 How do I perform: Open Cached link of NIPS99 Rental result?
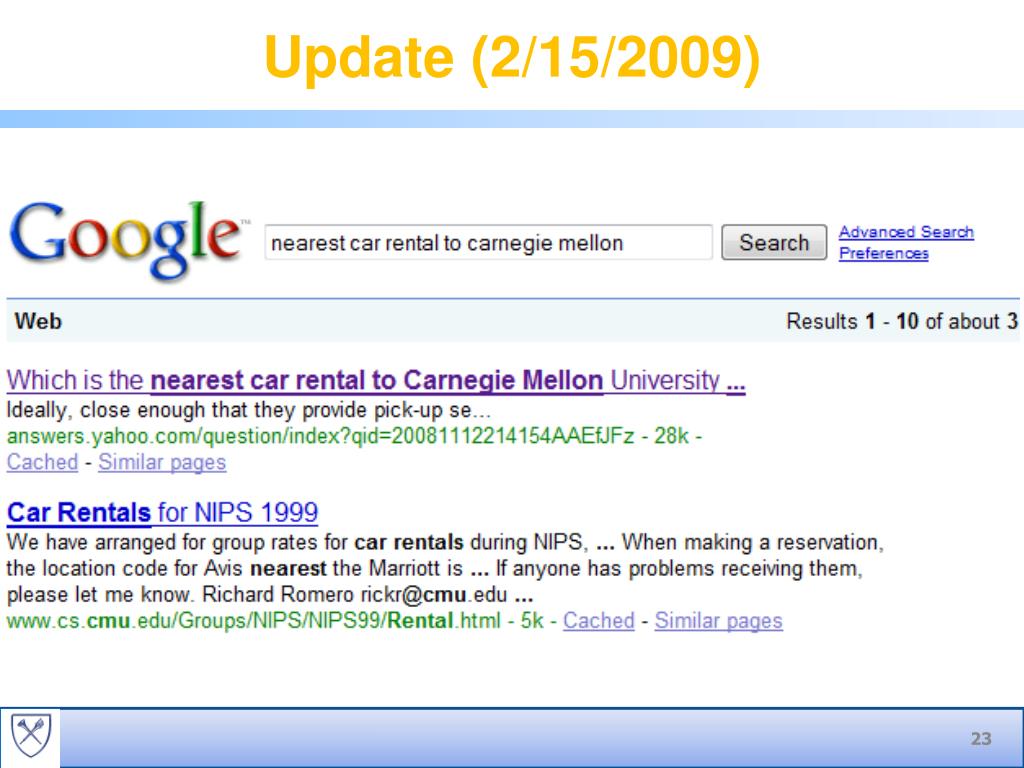click(599, 620)
